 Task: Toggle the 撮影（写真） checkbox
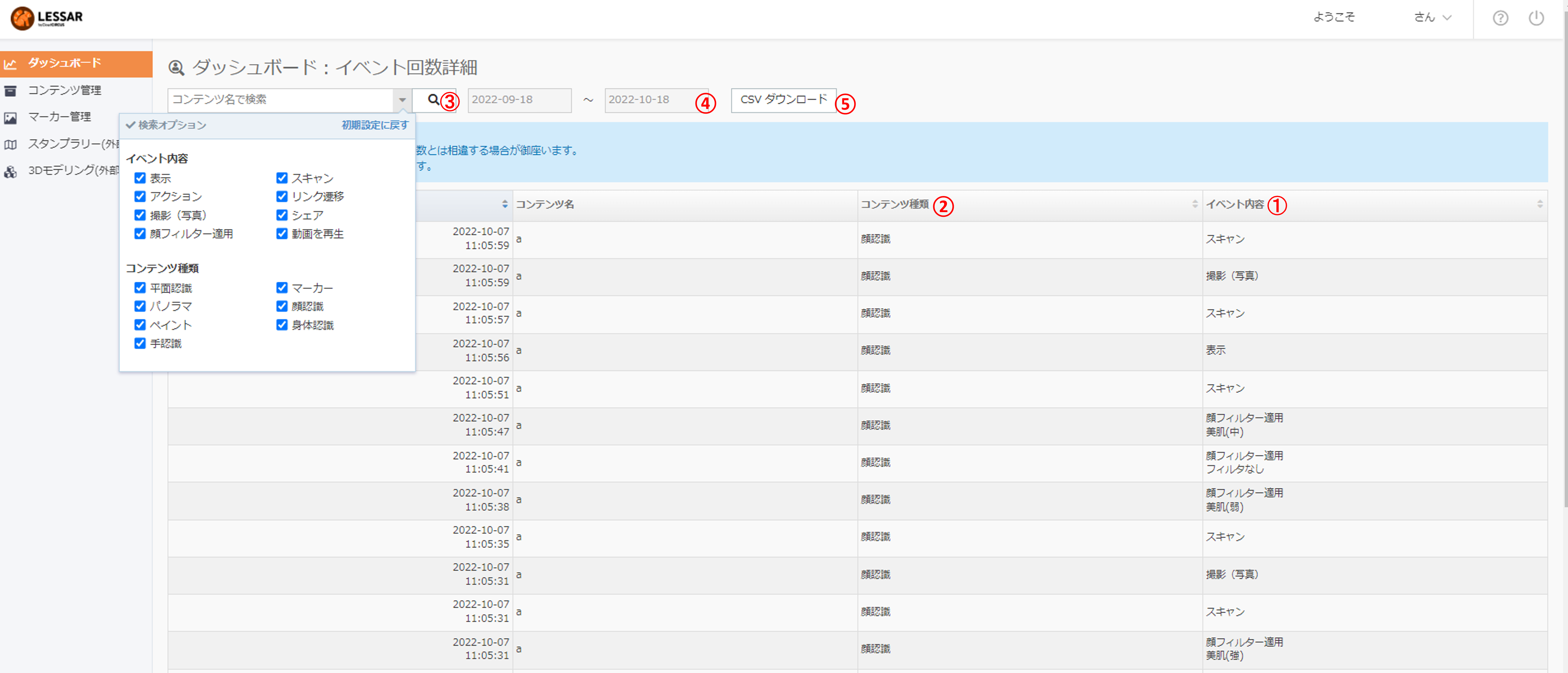(140, 215)
